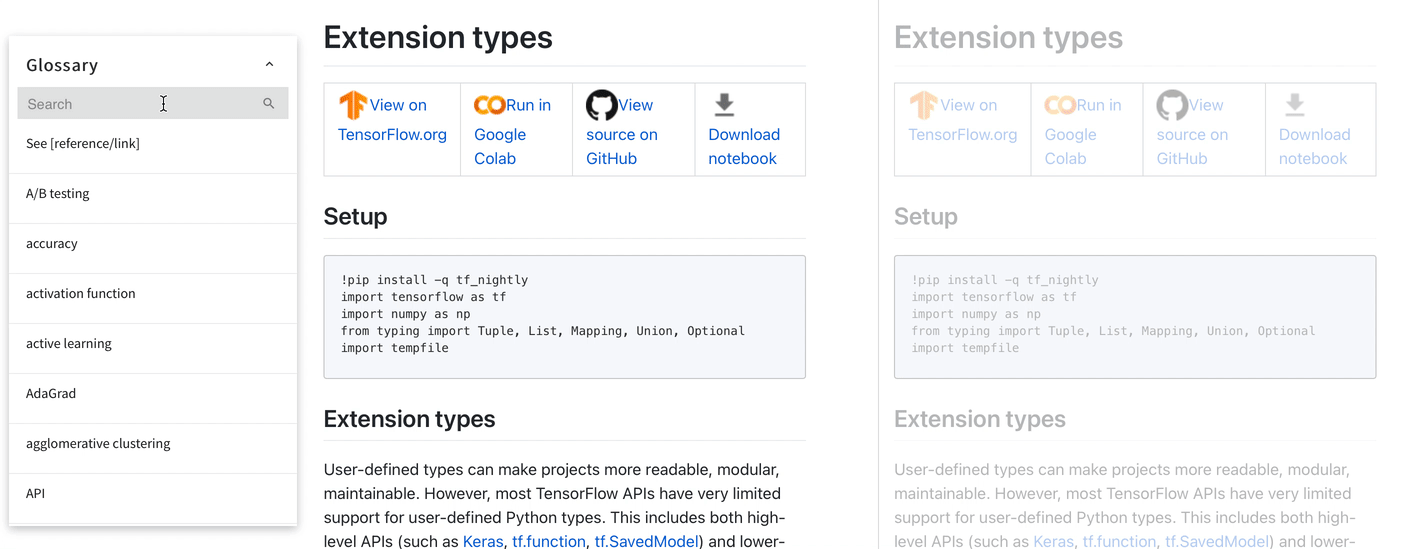Click the download arrow icon in left page
Image resolution: width=1413 pixels, height=549 pixels.
[725, 104]
